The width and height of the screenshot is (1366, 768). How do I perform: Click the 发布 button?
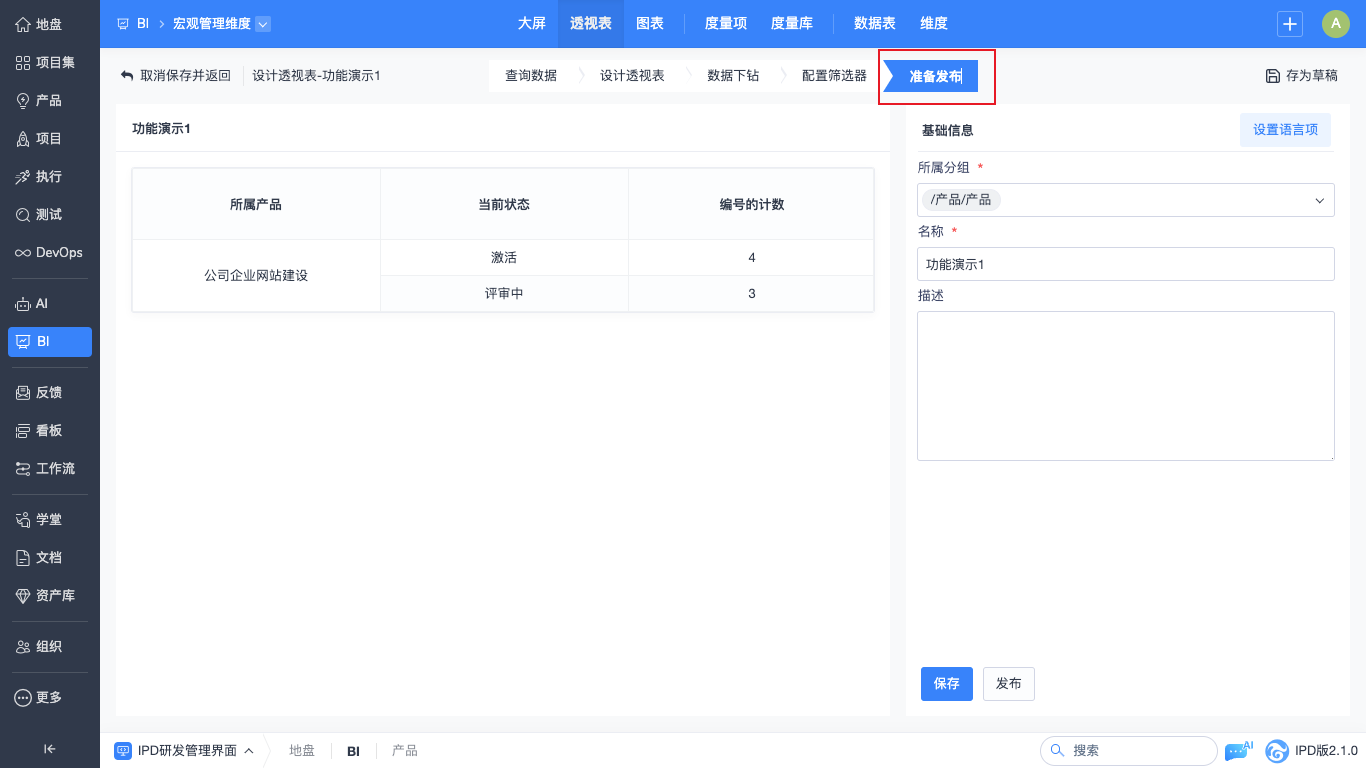pyautogui.click(x=1008, y=684)
